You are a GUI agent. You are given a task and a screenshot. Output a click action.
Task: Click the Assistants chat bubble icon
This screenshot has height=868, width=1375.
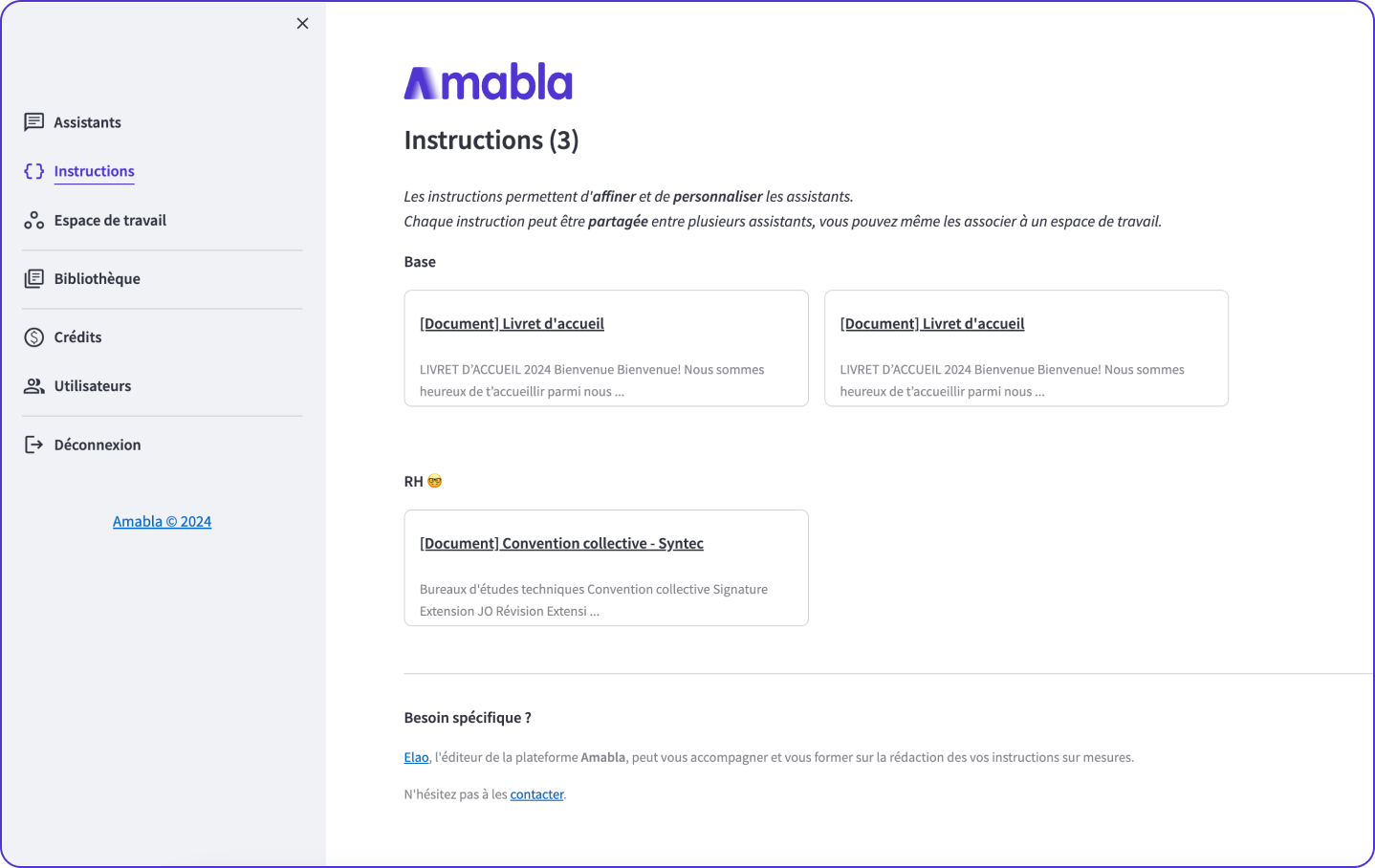point(34,122)
